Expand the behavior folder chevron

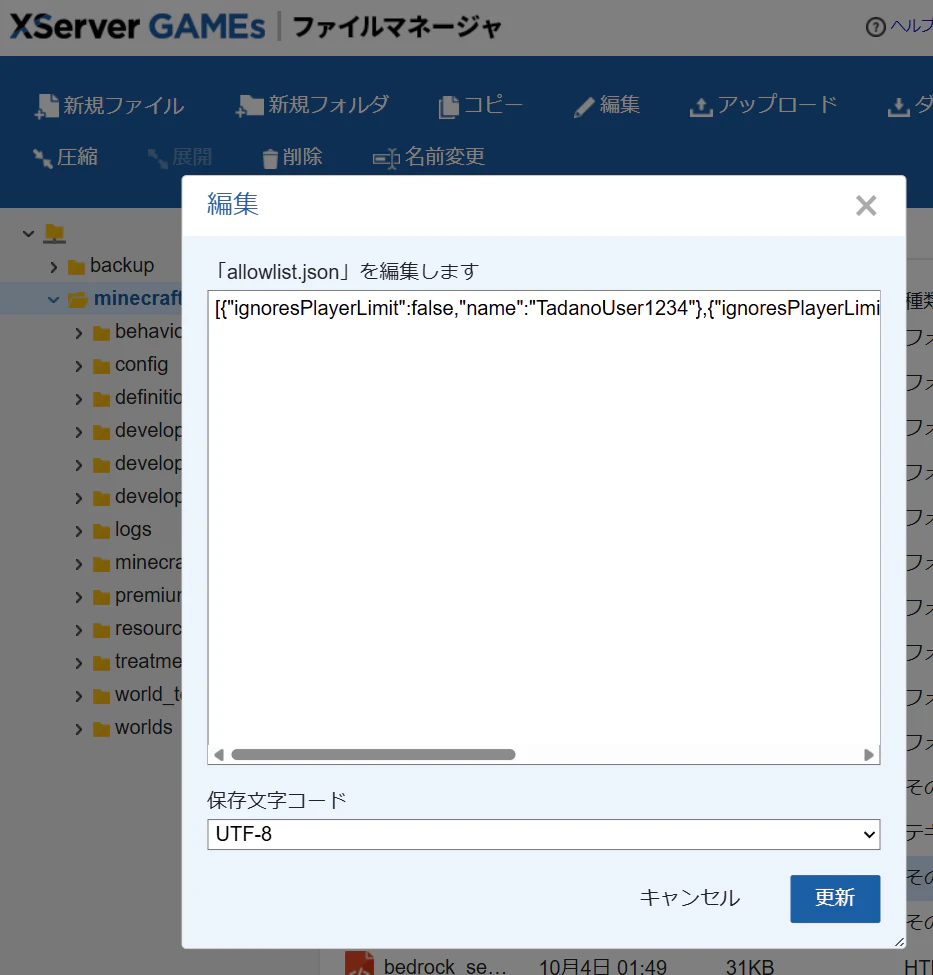point(78,333)
